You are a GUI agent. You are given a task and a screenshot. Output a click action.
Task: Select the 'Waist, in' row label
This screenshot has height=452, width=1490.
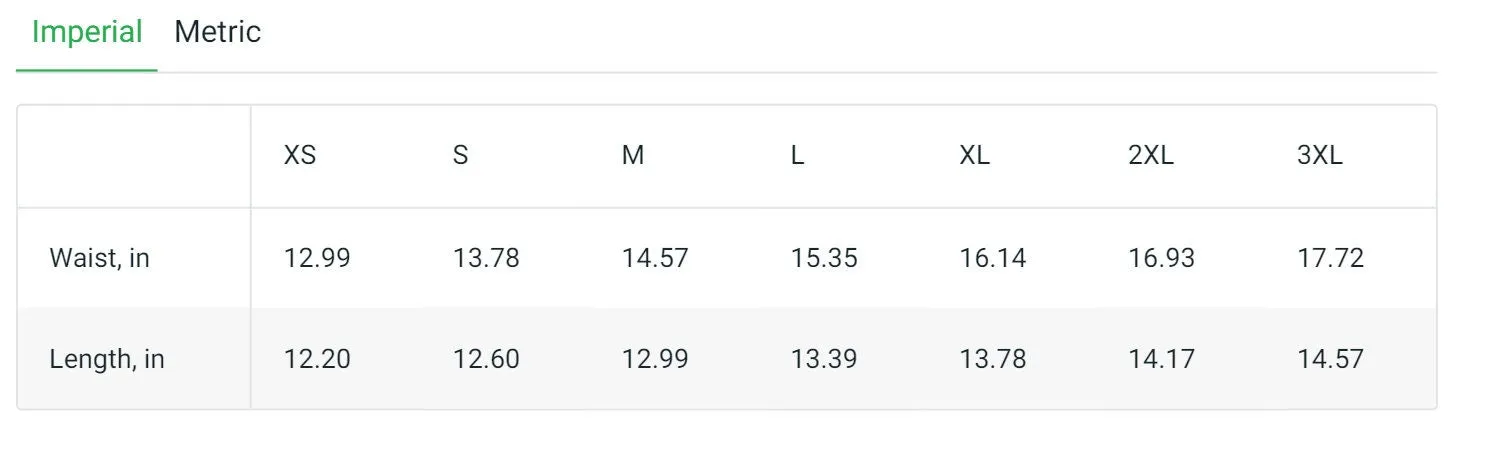point(99,259)
